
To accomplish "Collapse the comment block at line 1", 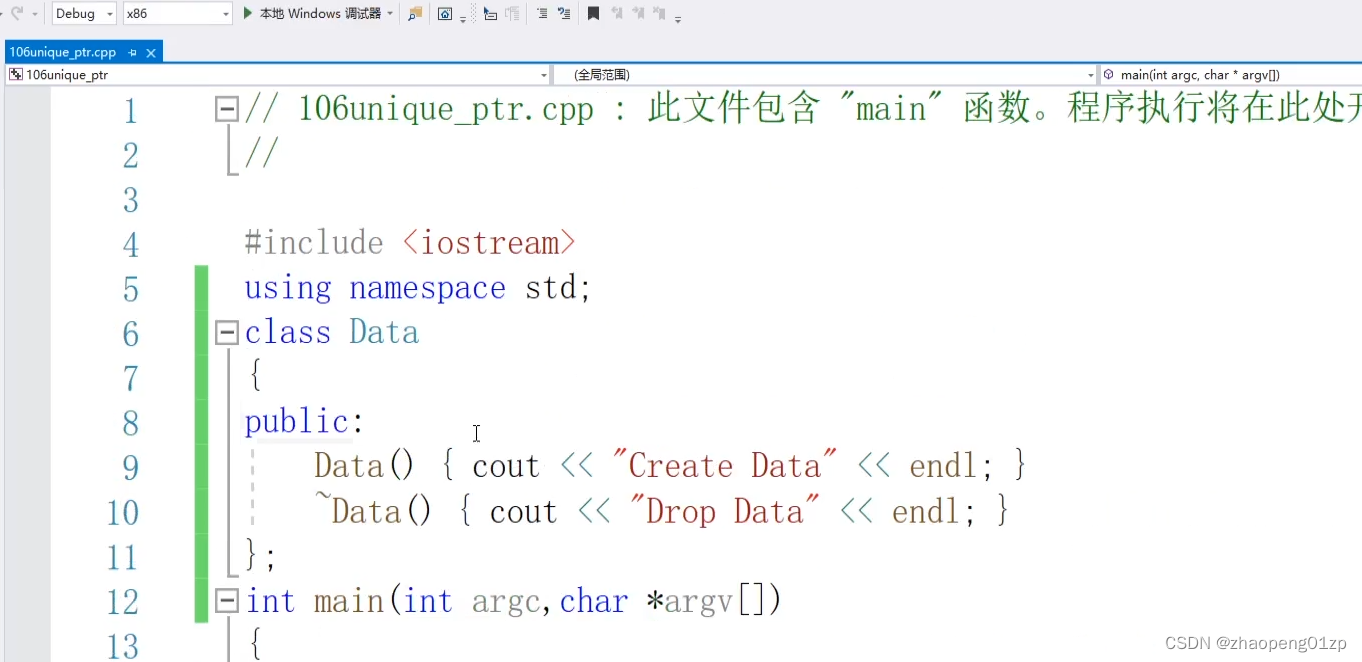I will click(227, 109).
